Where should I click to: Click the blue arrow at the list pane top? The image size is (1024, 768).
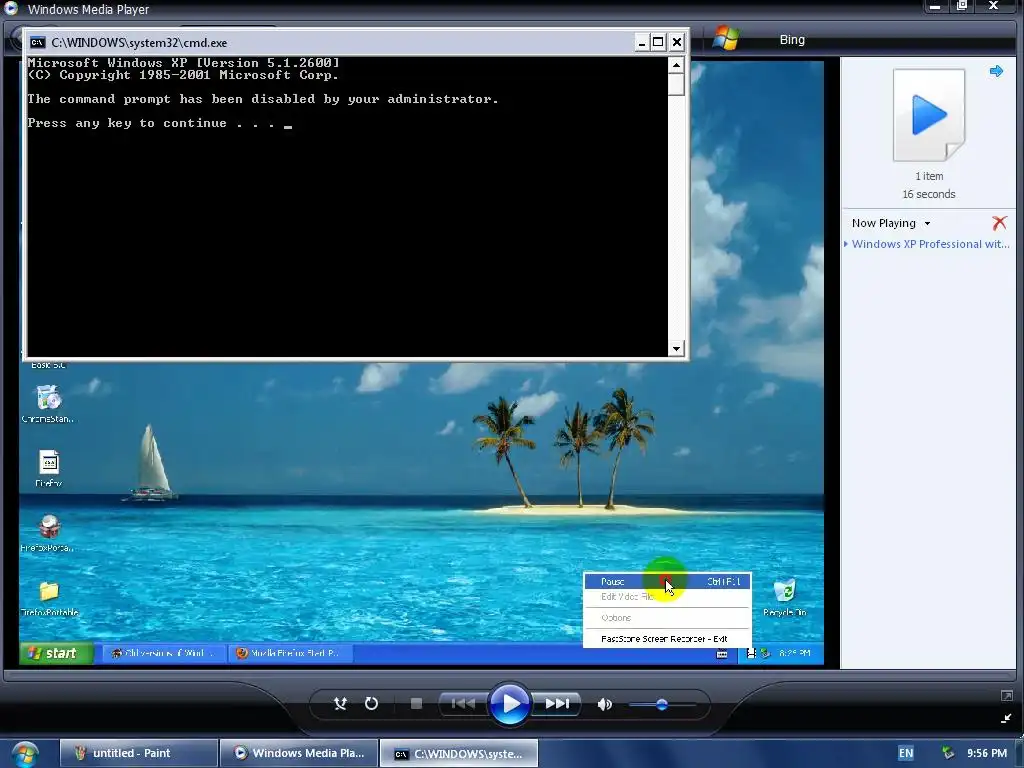(x=996, y=71)
